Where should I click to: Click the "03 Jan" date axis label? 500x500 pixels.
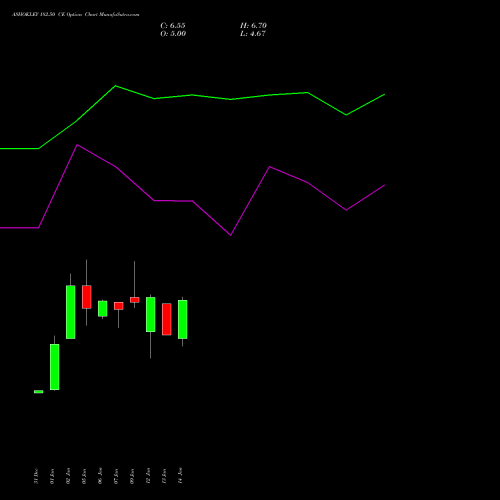coord(84,476)
